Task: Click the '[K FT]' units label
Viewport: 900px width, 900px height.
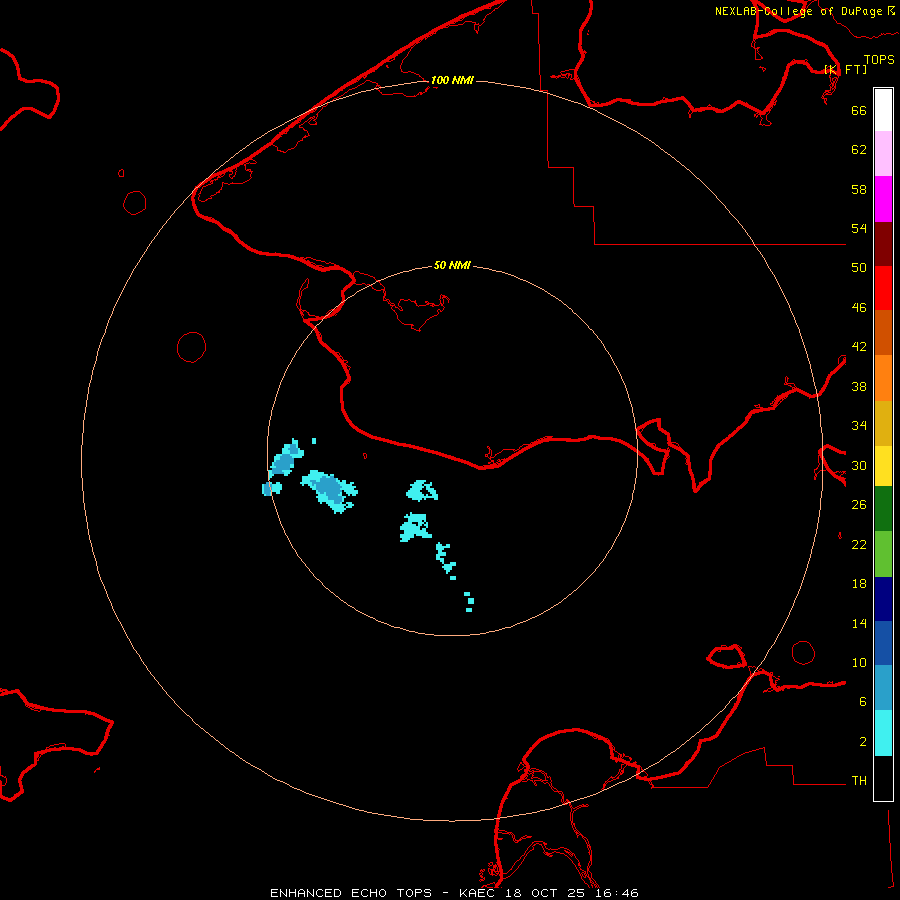Action: [x=846, y=69]
